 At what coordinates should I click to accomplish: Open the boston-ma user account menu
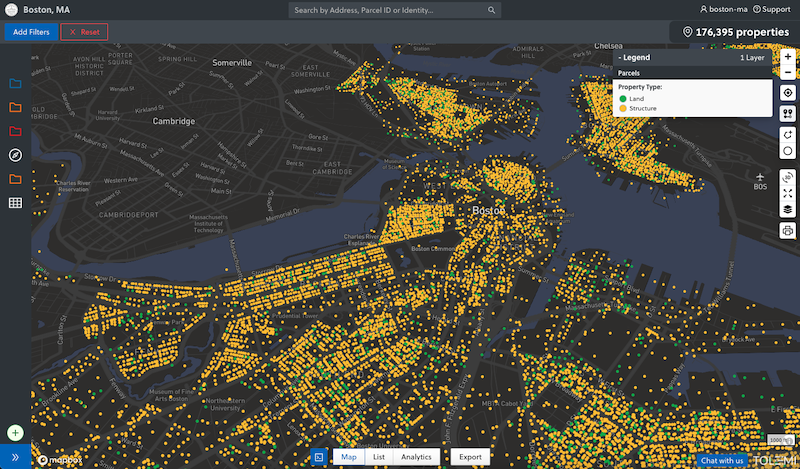pos(724,9)
